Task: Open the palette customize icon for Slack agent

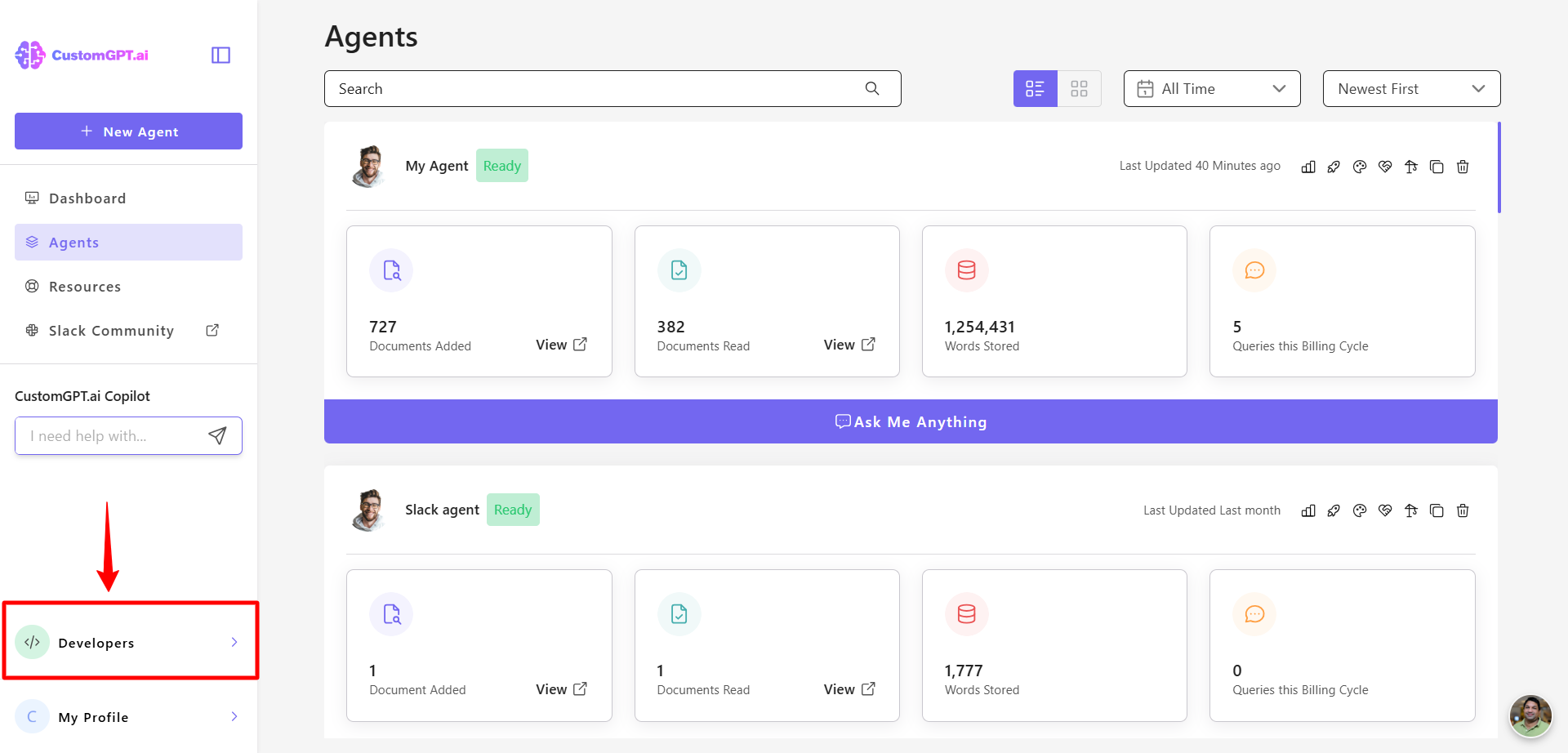Action: tap(1360, 510)
